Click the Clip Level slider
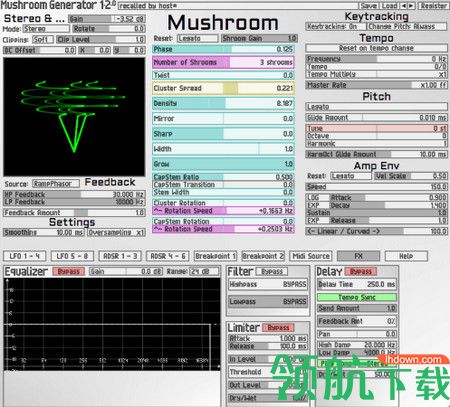 pyautogui.click(x=101, y=40)
